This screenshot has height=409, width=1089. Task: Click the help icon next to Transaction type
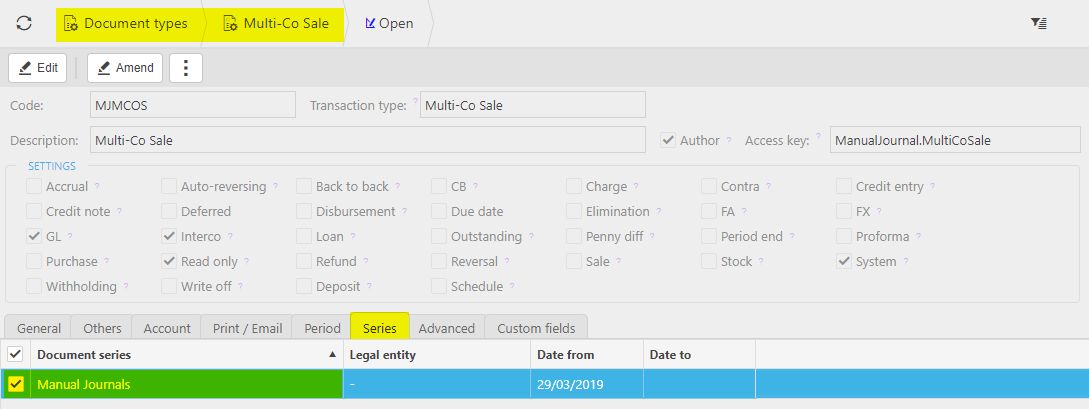click(x=415, y=102)
